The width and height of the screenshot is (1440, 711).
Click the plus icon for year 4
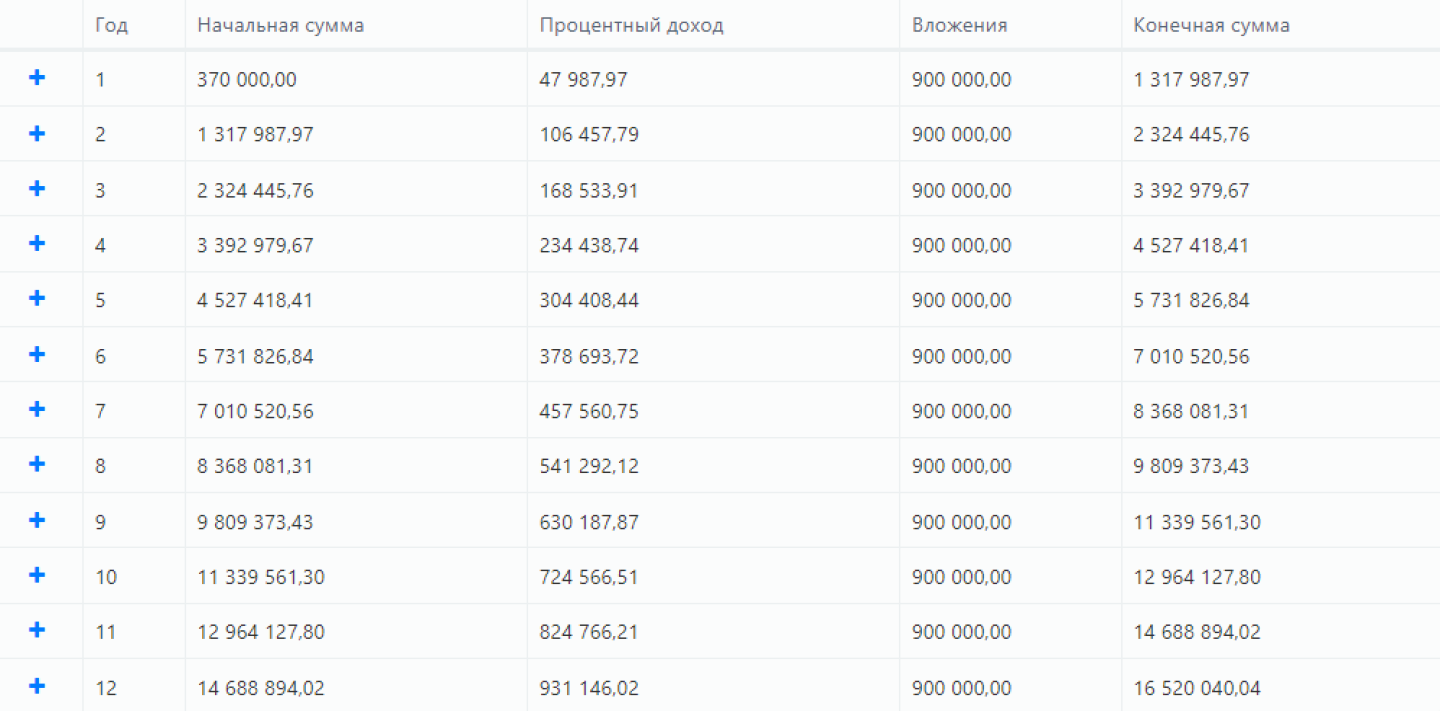click(x=37, y=243)
